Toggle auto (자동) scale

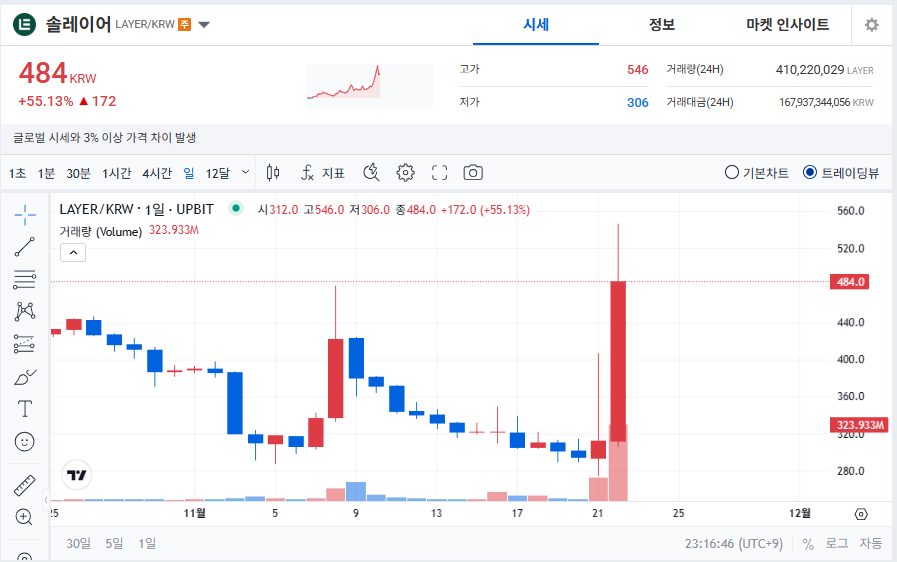coord(871,544)
